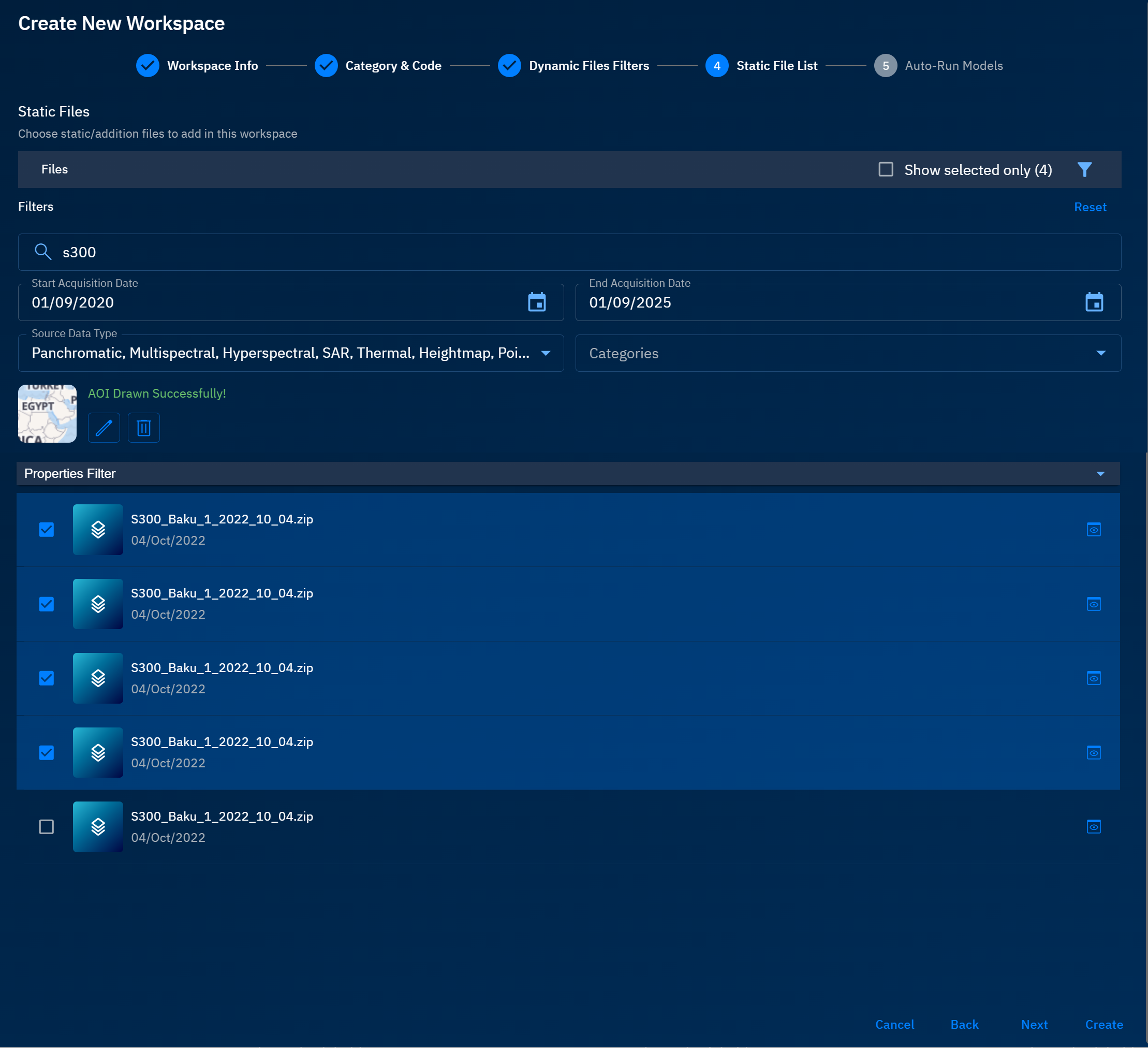Click the edit AOI pencil icon
This screenshot has width=1148, height=1049.
pos(104,428)
